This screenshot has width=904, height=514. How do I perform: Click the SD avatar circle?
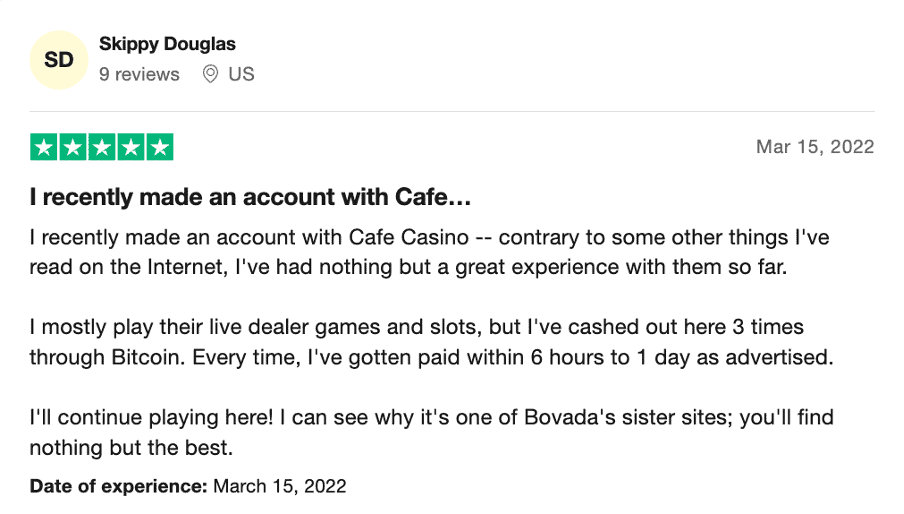(59, 60)
